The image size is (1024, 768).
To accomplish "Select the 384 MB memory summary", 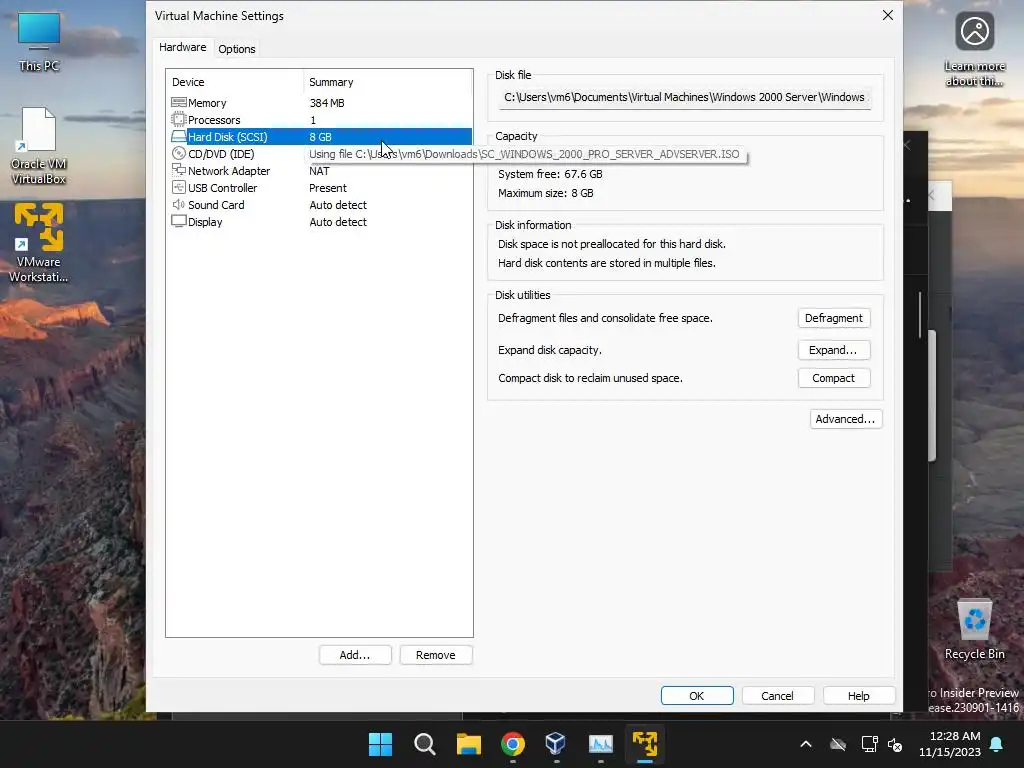I will click(327, 103).
